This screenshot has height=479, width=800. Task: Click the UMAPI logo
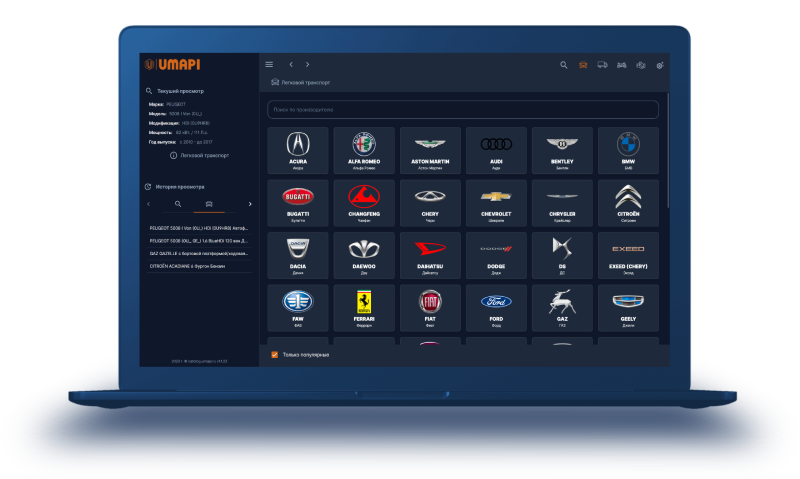click(x=172, y=64)
